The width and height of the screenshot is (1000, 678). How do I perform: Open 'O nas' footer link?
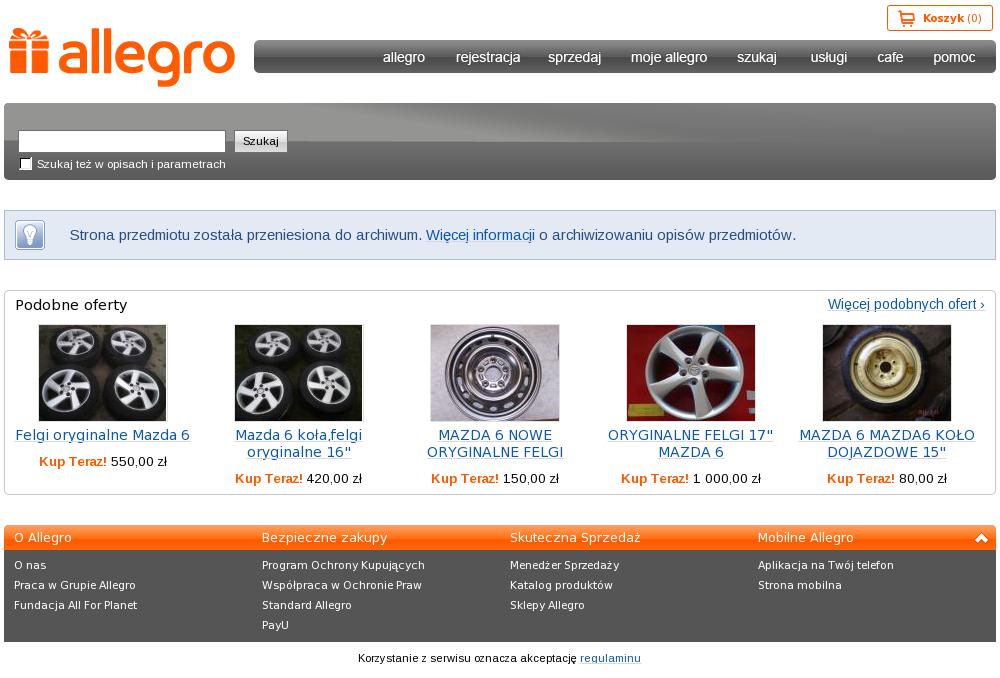30,565
